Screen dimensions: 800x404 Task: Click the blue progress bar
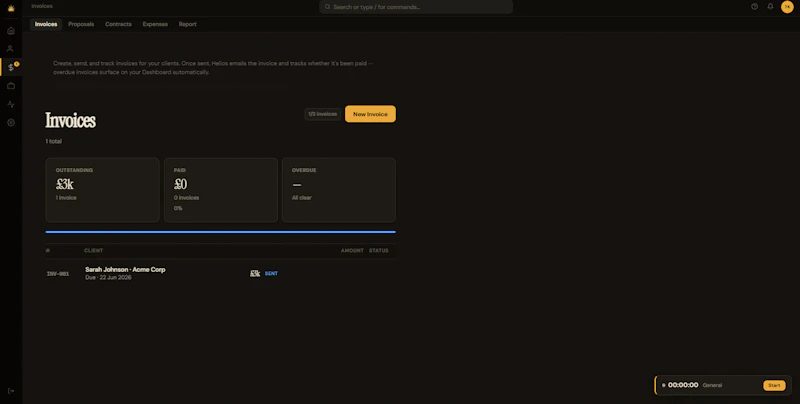point(220,232)
